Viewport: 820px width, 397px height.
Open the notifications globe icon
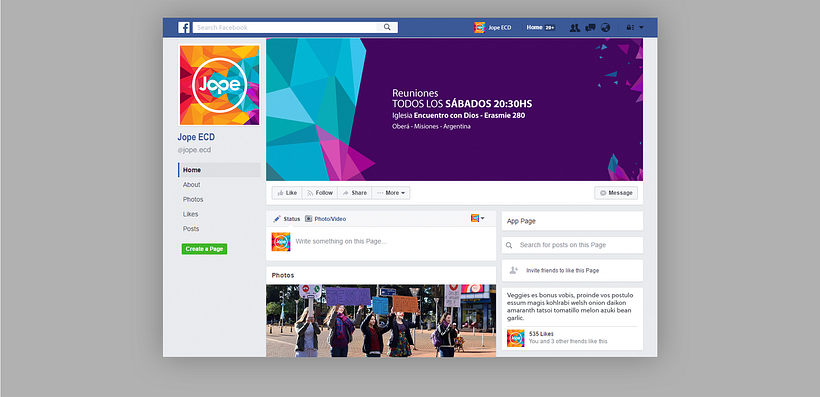(606, 28)
